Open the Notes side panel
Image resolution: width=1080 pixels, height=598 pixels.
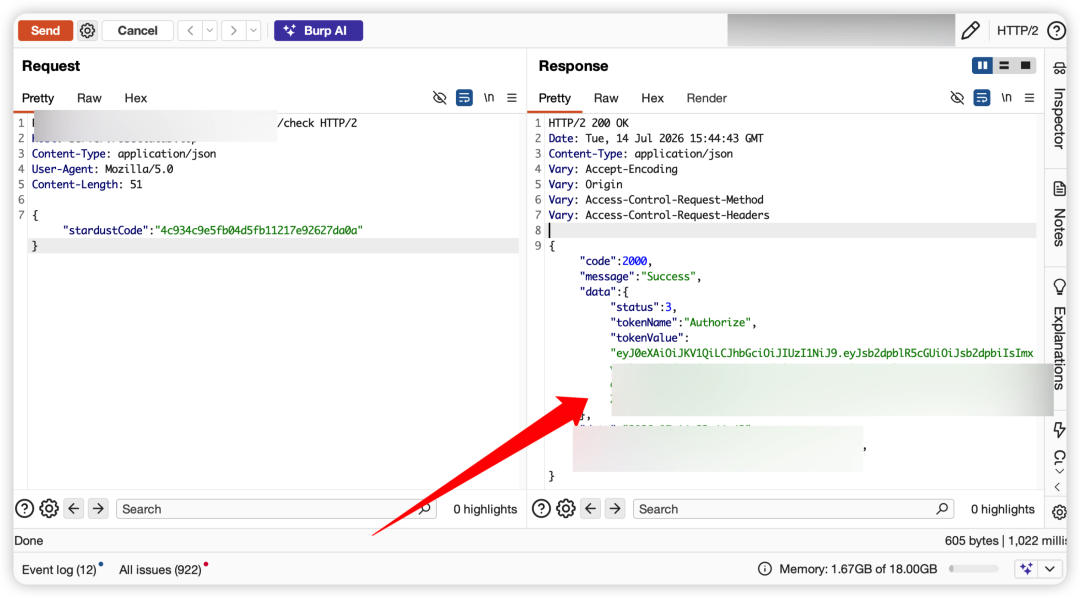coord(1059,213)
